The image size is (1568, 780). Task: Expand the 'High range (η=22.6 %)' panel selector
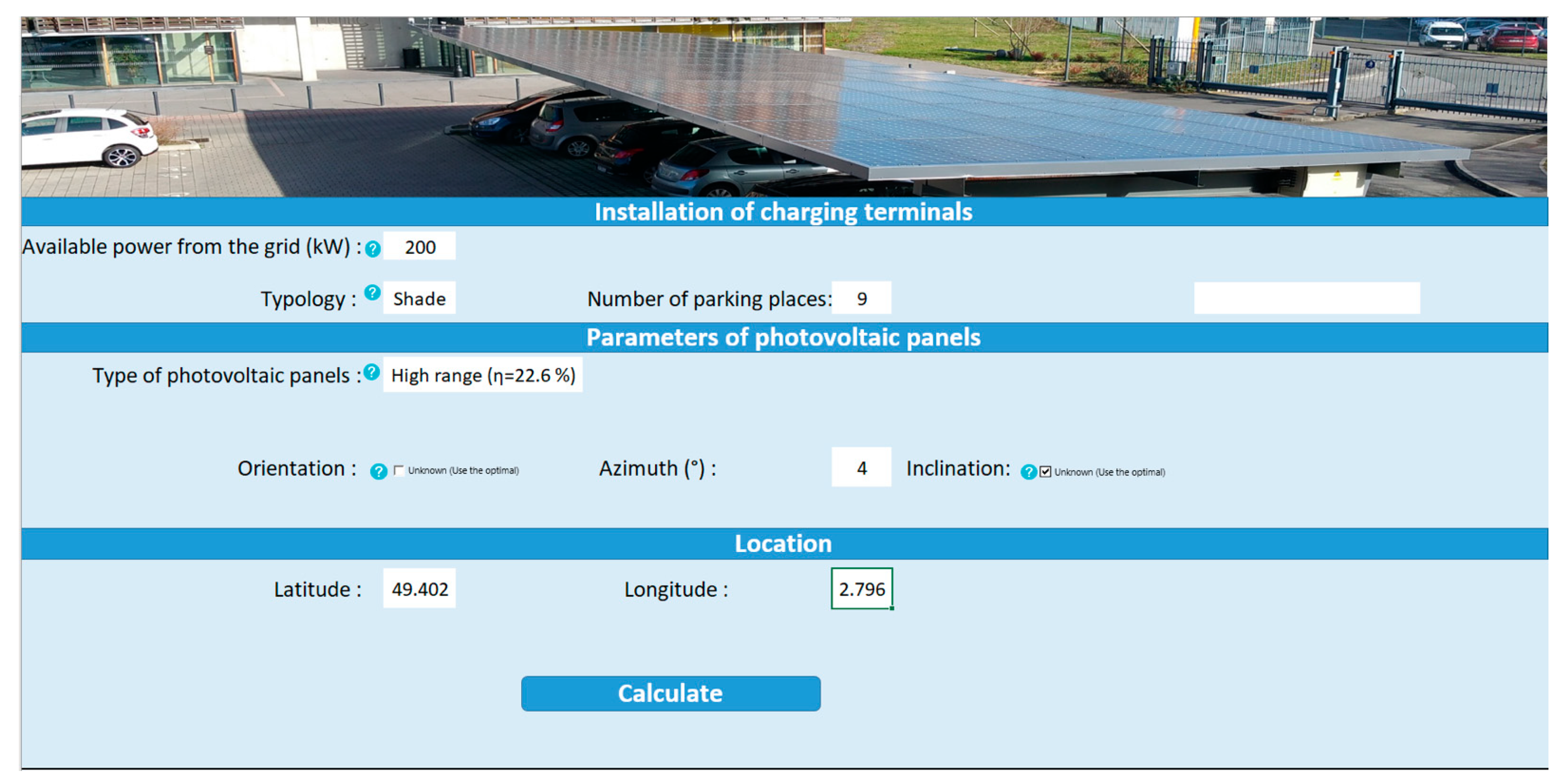482,375
